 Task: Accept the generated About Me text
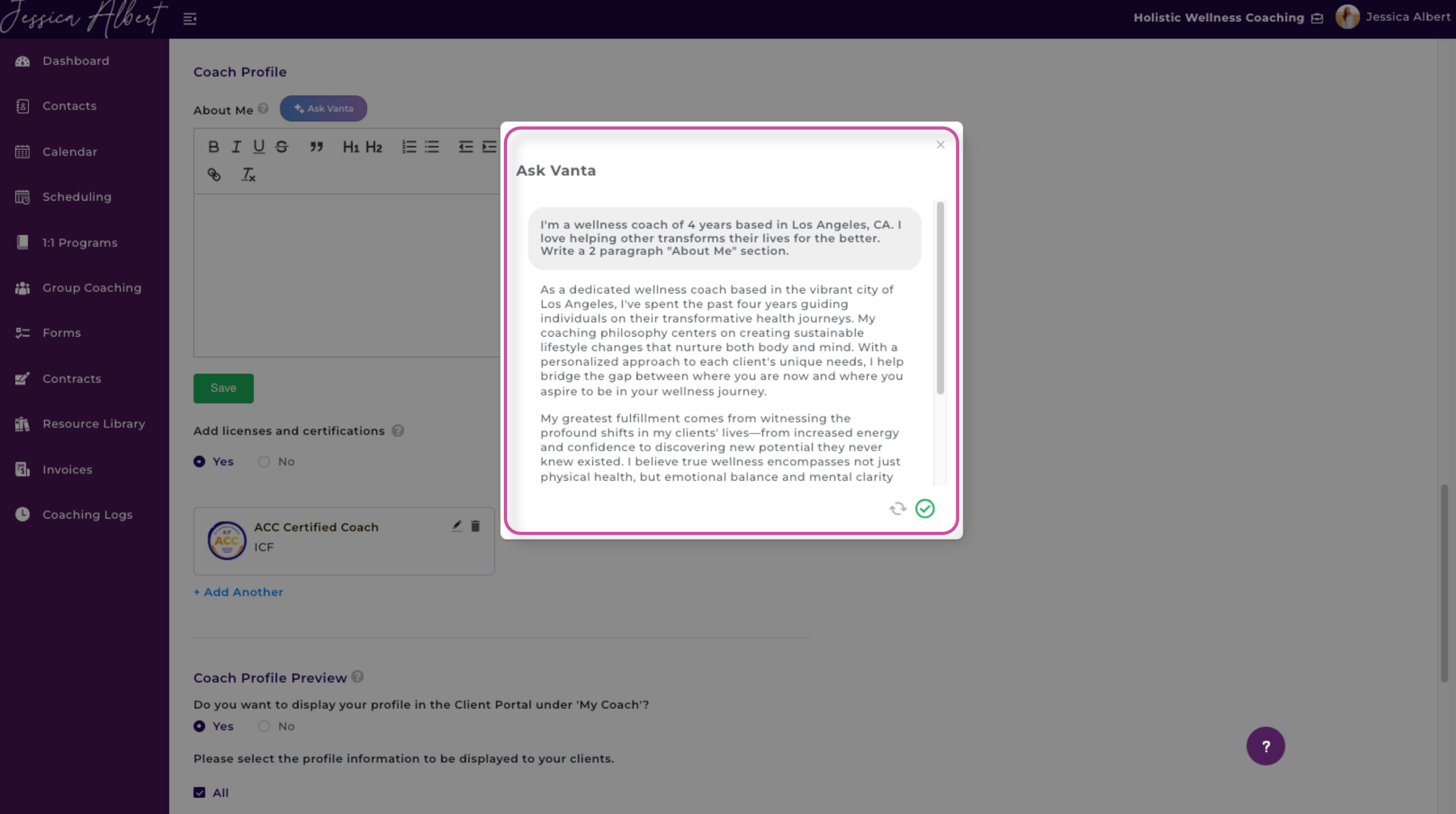click(x=924, y=508)
